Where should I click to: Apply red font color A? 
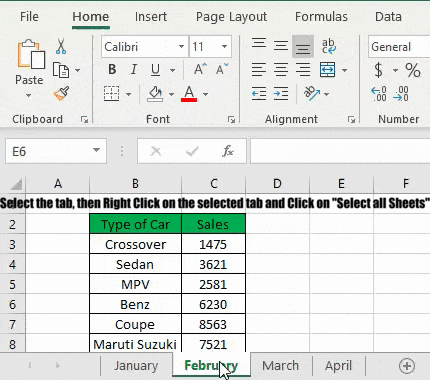(189, 94)
